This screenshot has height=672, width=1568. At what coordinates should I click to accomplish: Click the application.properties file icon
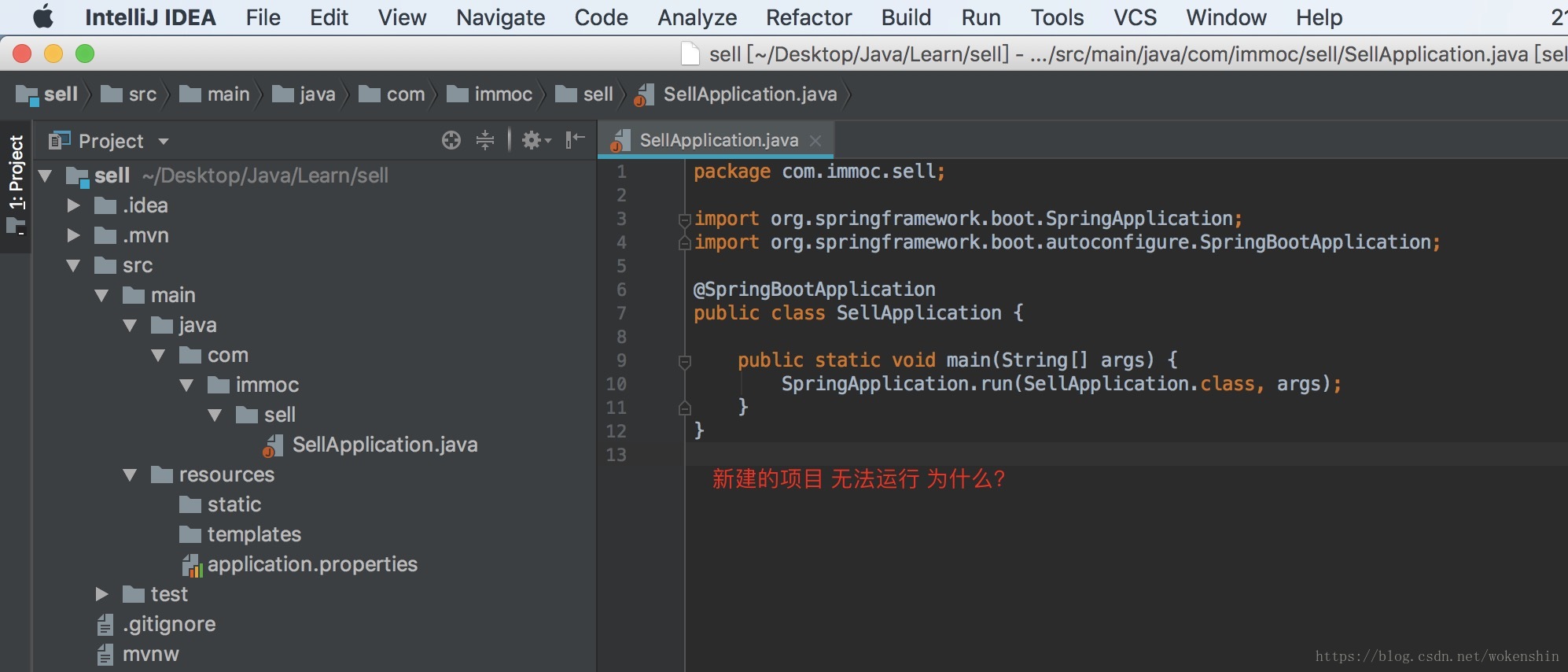tap(192, 565)
